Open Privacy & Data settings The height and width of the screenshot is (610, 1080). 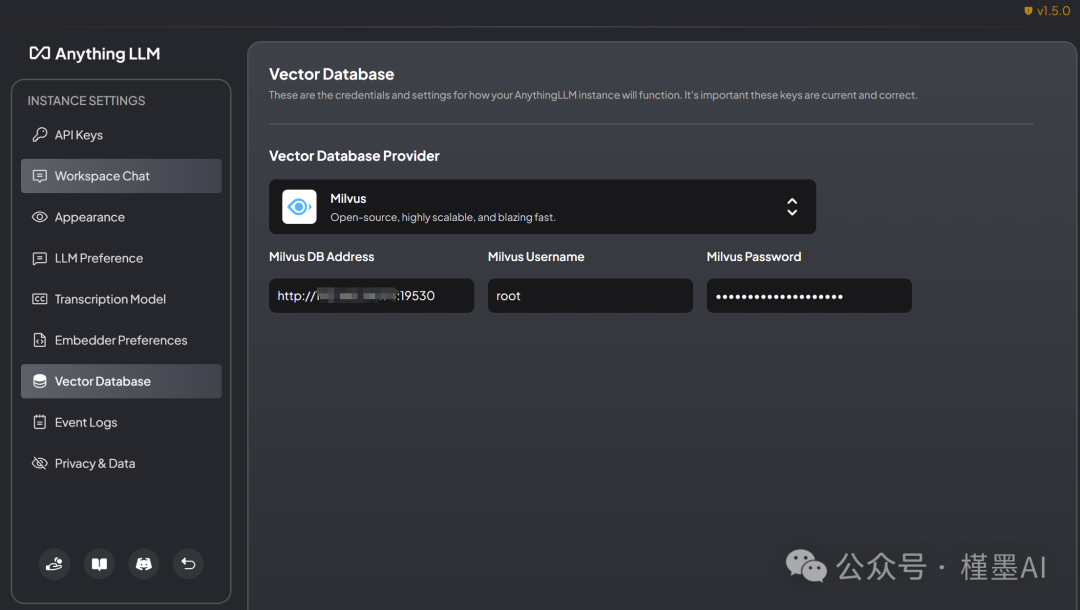point(121,463)
